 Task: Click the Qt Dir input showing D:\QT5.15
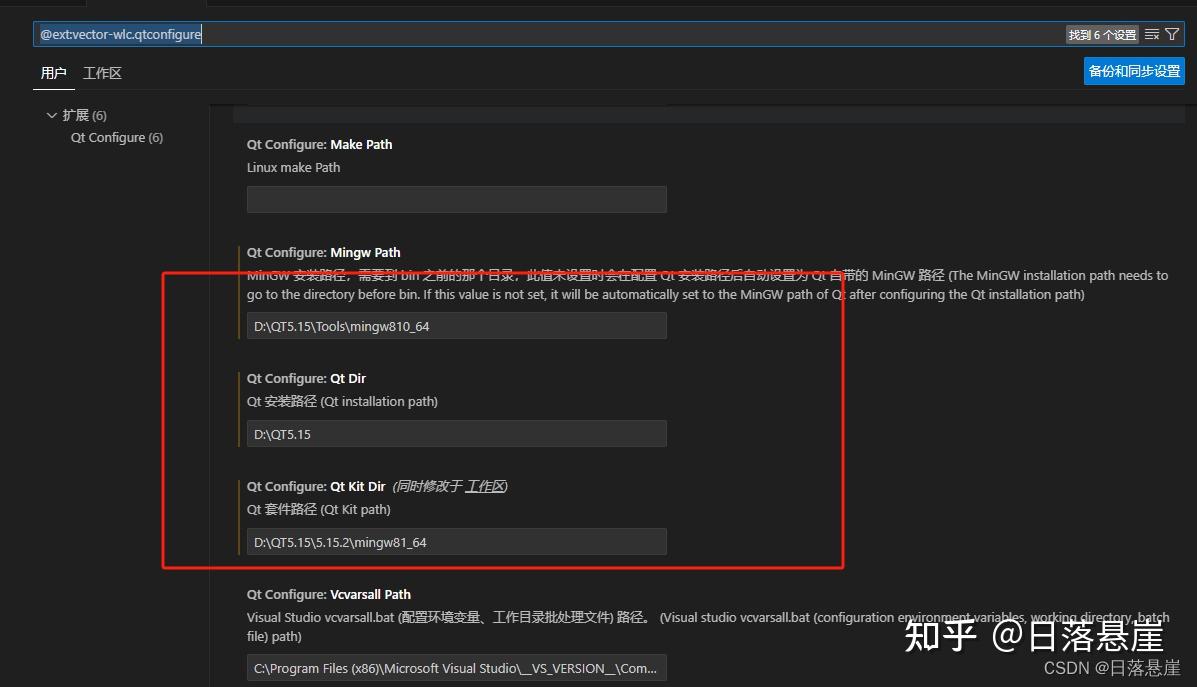[x=456, y=433]
